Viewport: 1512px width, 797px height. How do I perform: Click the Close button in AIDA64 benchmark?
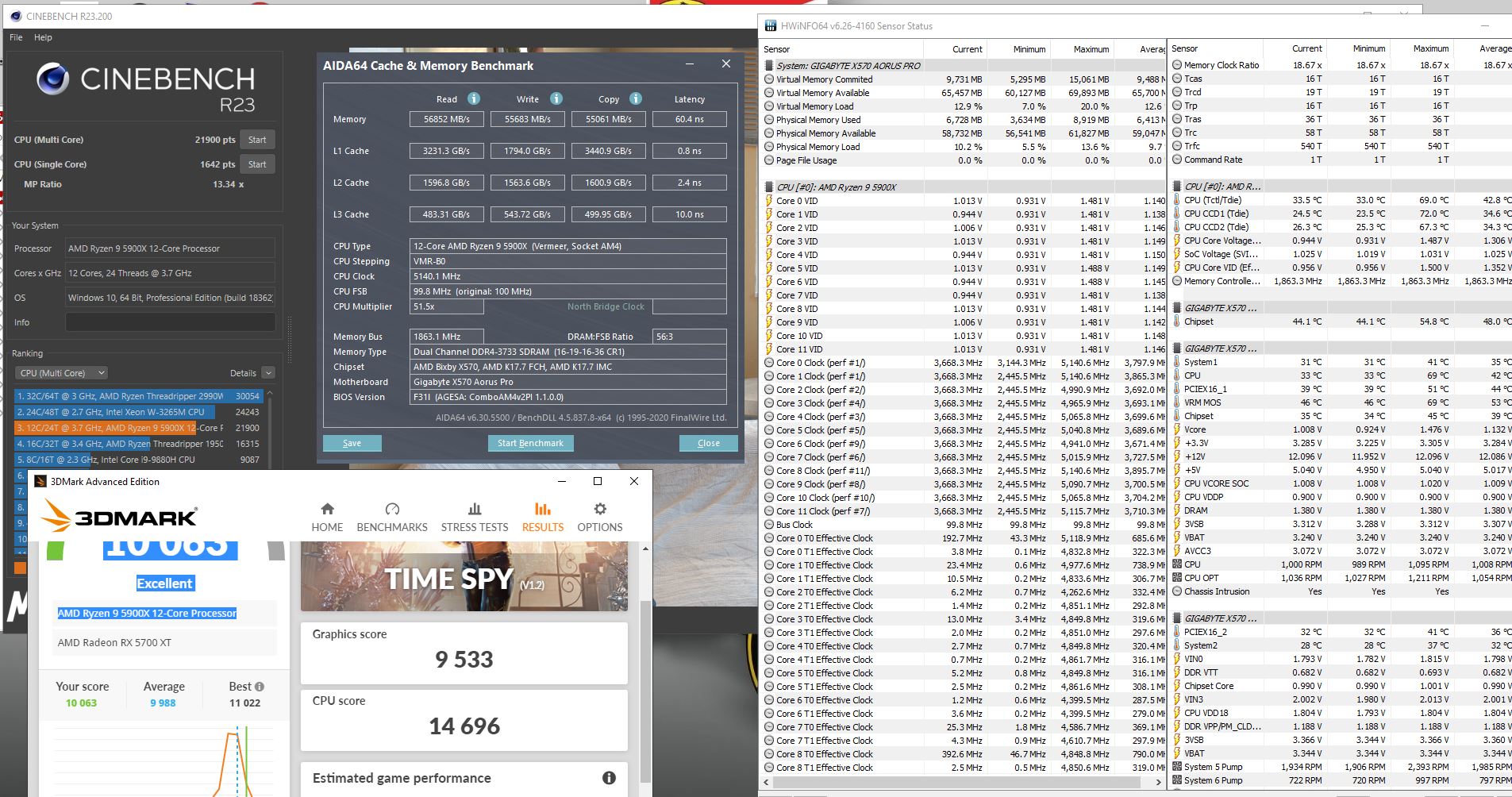pos(709,443)
